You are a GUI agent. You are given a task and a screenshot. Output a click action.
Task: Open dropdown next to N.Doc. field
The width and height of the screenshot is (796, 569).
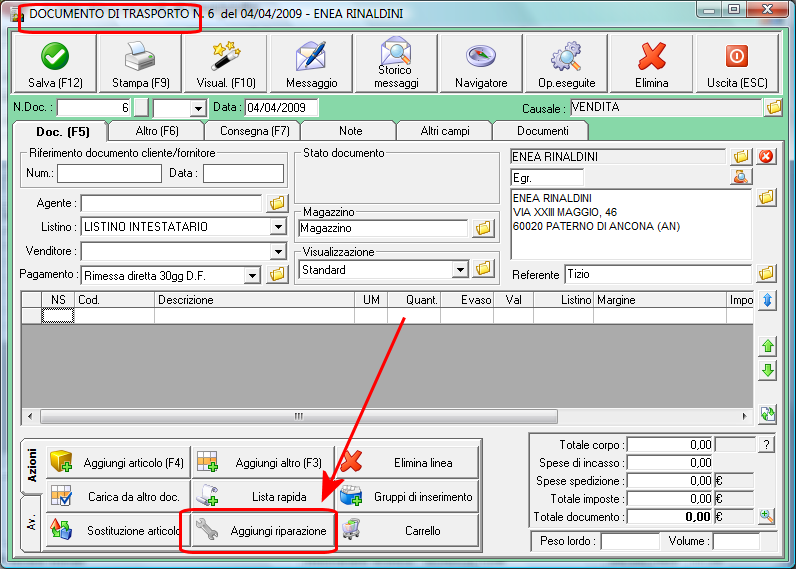(x=198, y=108)
